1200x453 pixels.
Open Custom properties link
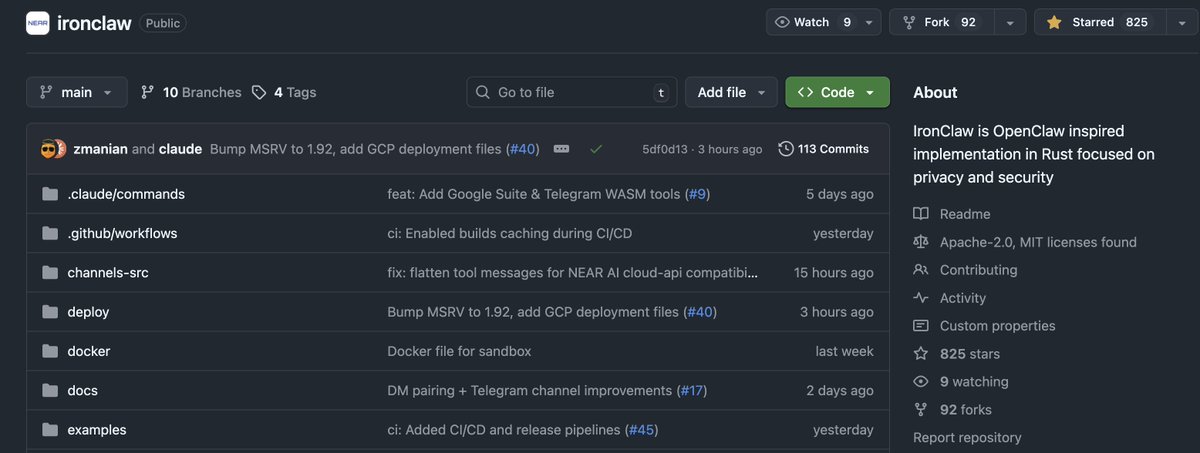point(997,326)
